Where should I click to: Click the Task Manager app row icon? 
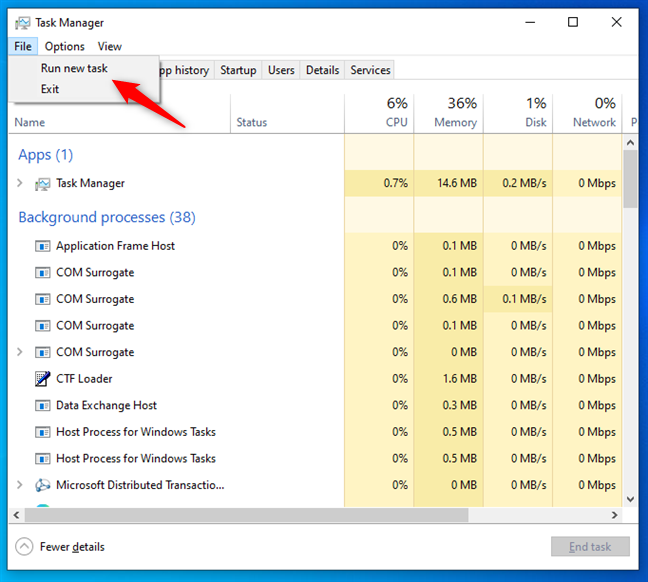(43, 184)
